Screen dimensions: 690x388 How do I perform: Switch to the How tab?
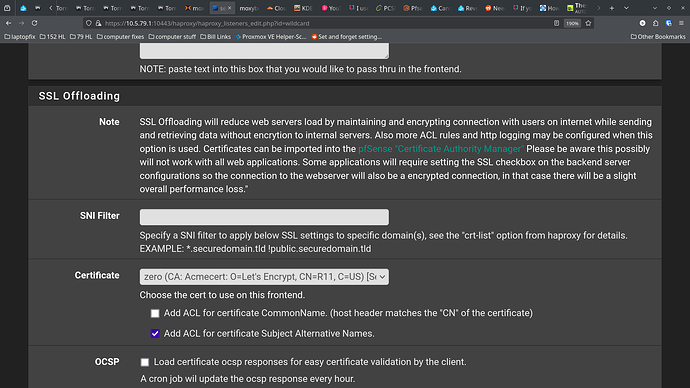550,8
